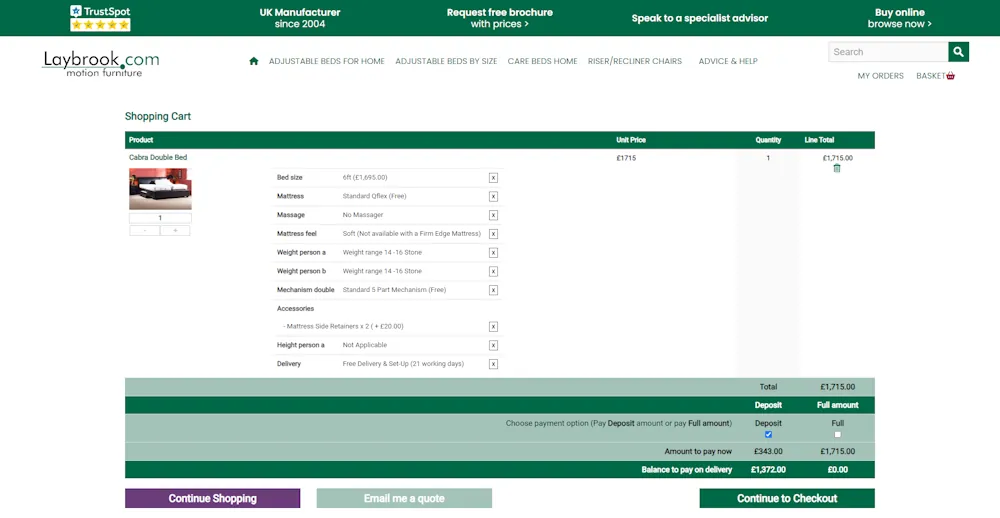
Task: Click the home icon in navigation
Action: (254, 61)
